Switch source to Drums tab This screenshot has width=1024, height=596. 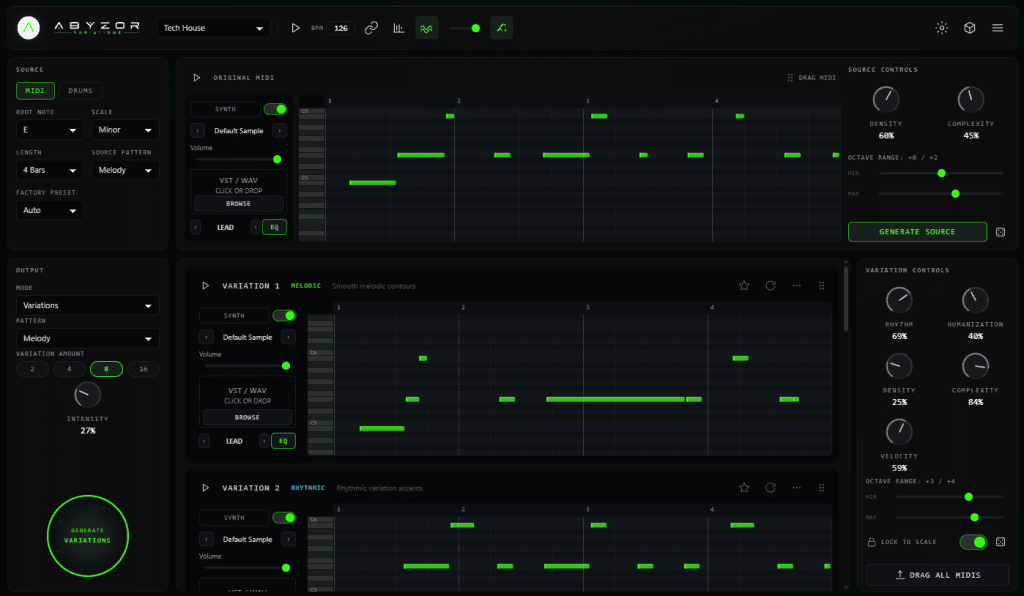[x=80, y=91]
